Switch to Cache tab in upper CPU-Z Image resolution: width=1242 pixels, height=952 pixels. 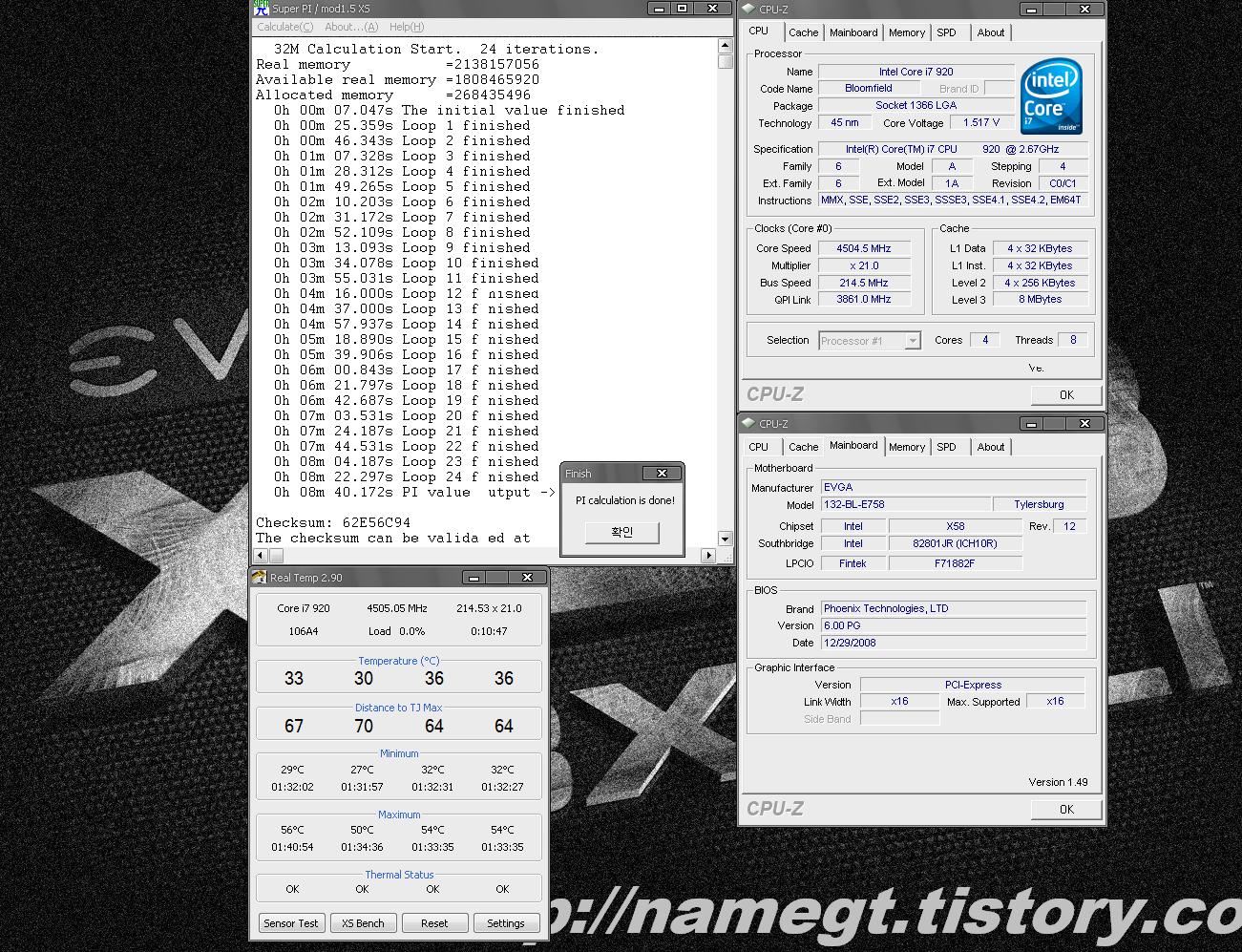(803, 32)
